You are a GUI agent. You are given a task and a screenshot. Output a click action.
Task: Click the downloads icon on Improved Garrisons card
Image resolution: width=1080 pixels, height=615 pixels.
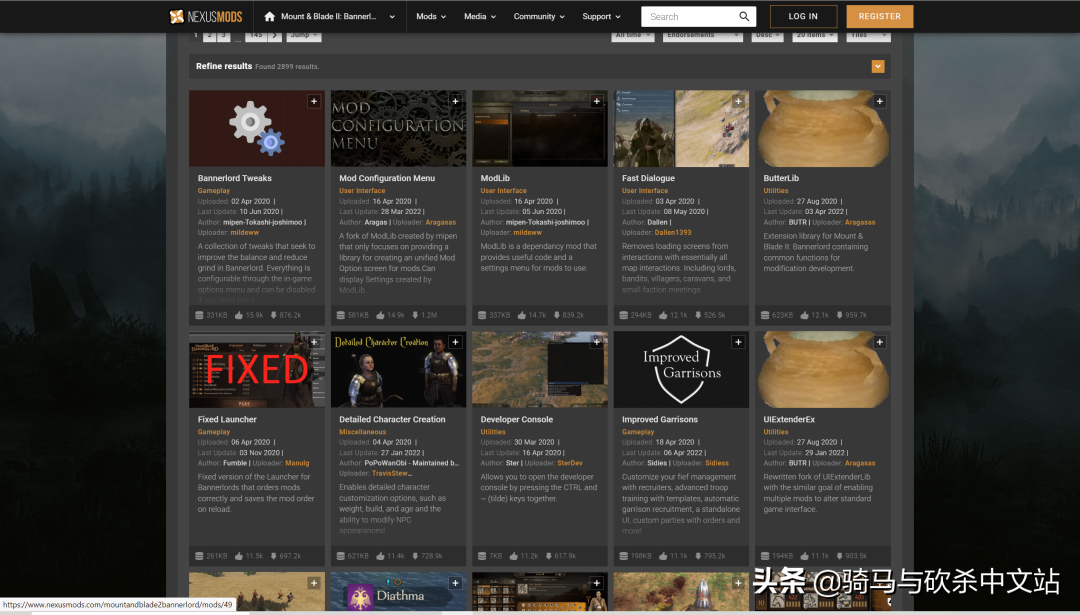(x=698, y=556)
